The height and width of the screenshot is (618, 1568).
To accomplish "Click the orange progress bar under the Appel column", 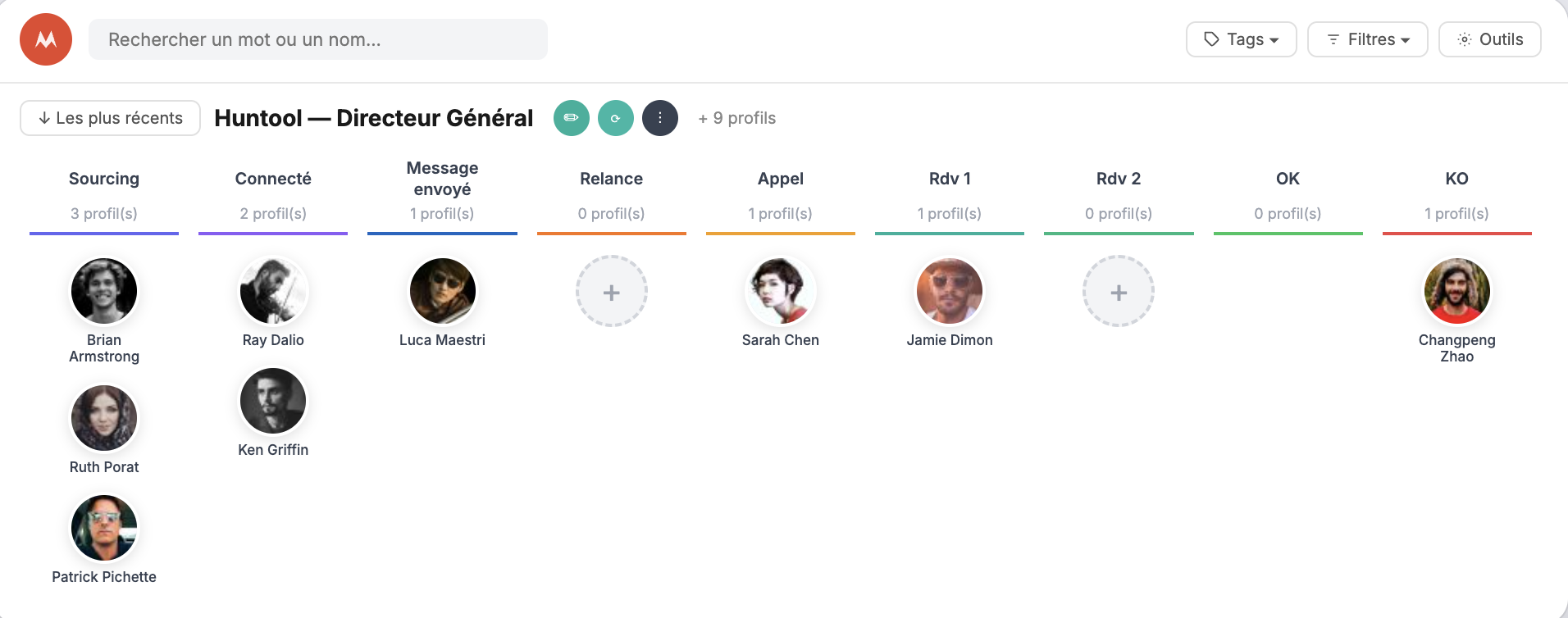I will [x=780, y=234].
